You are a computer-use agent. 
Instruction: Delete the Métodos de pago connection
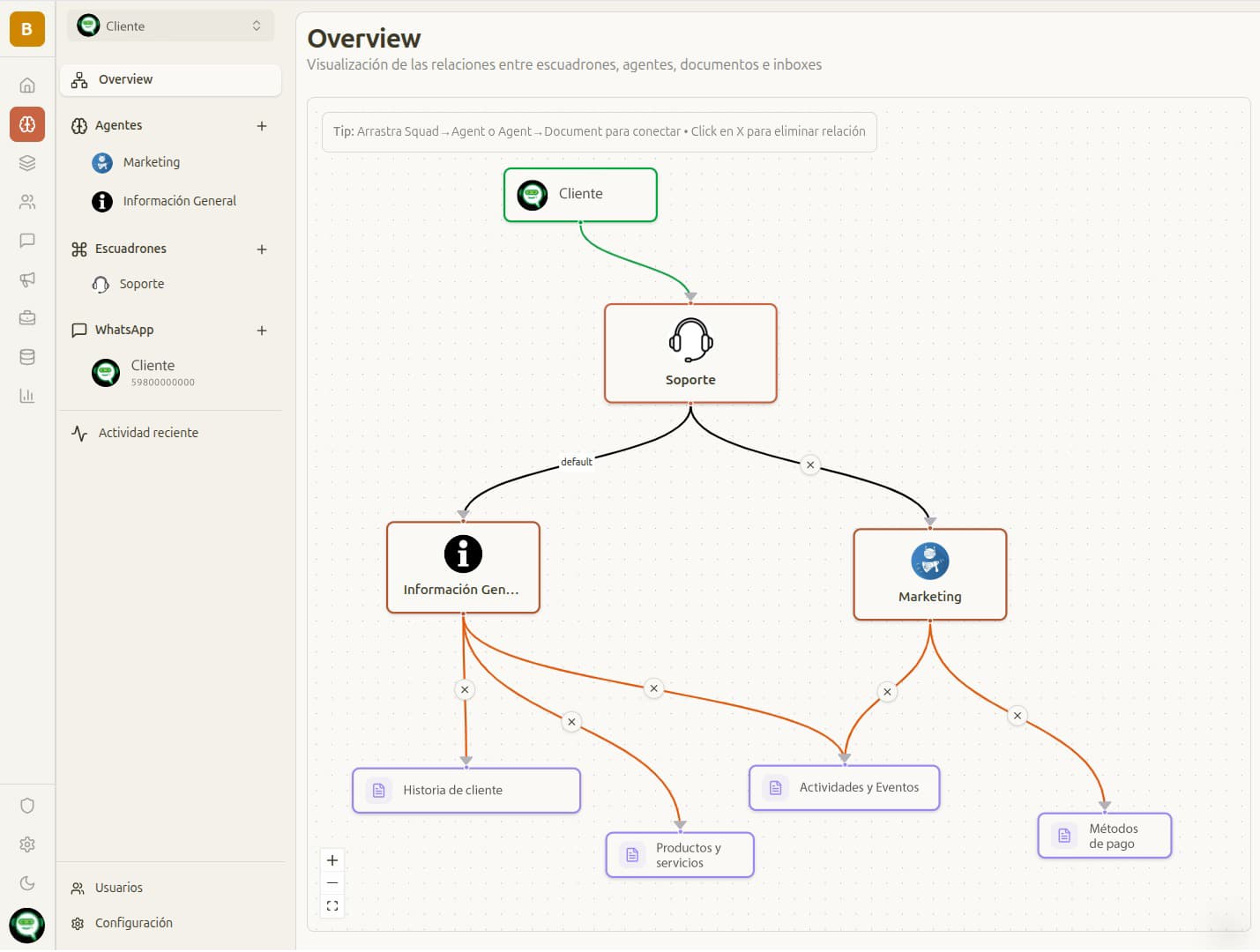(x=1017, y=716)
